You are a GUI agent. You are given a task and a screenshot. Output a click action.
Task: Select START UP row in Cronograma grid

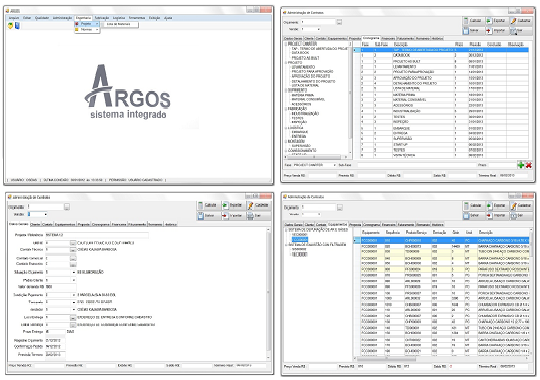pos(443,145)
